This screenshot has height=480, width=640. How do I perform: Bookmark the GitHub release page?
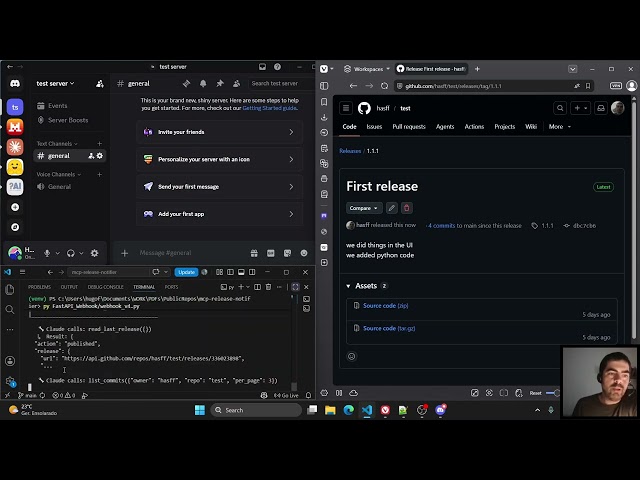(588, 86)
